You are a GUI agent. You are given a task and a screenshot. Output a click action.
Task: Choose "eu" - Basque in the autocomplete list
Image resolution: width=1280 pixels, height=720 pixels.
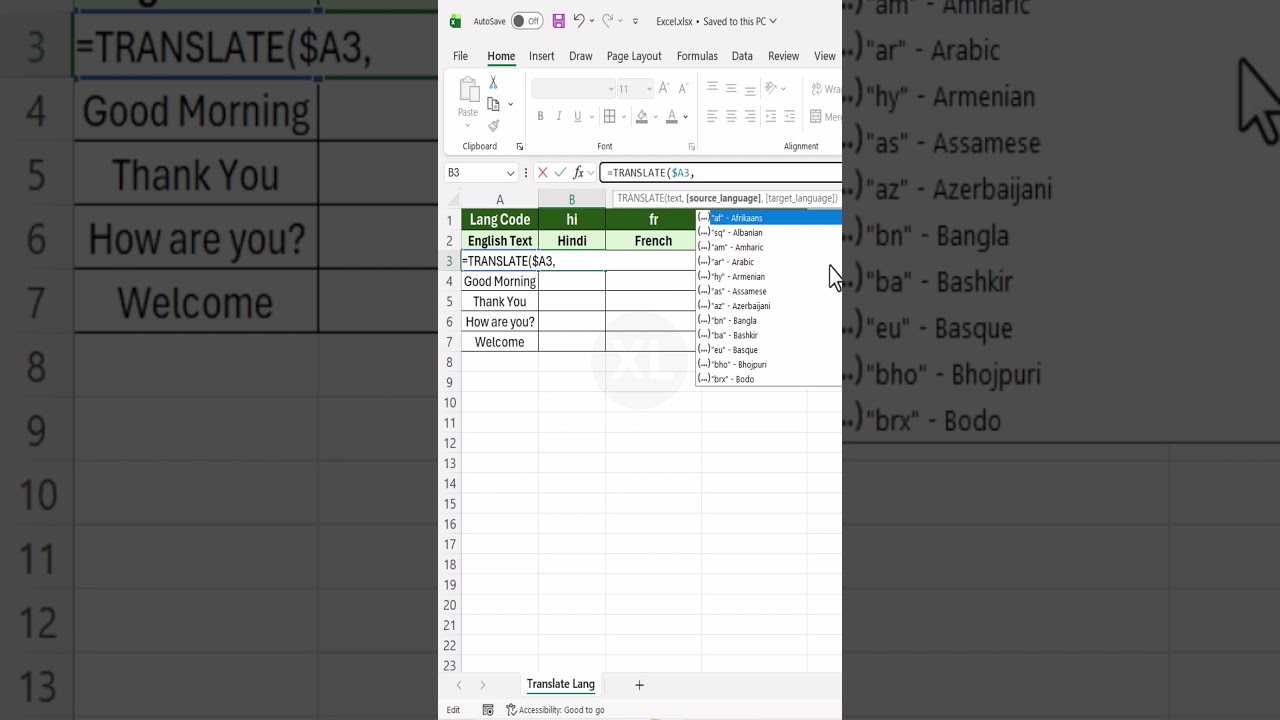click(769, 350)
